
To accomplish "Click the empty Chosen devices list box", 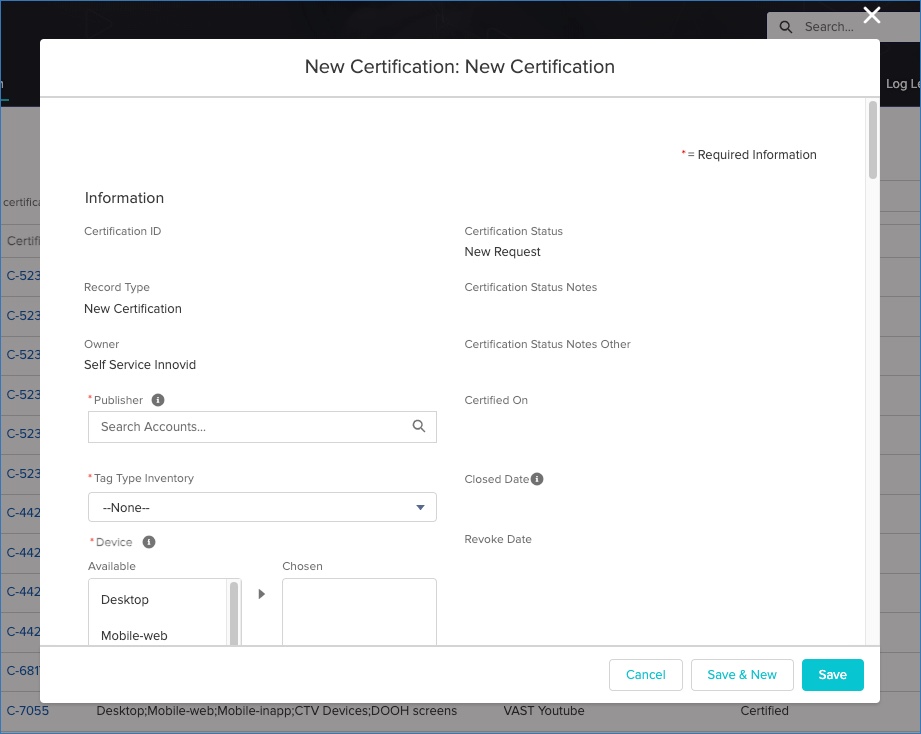I will [x=359, y=612].
